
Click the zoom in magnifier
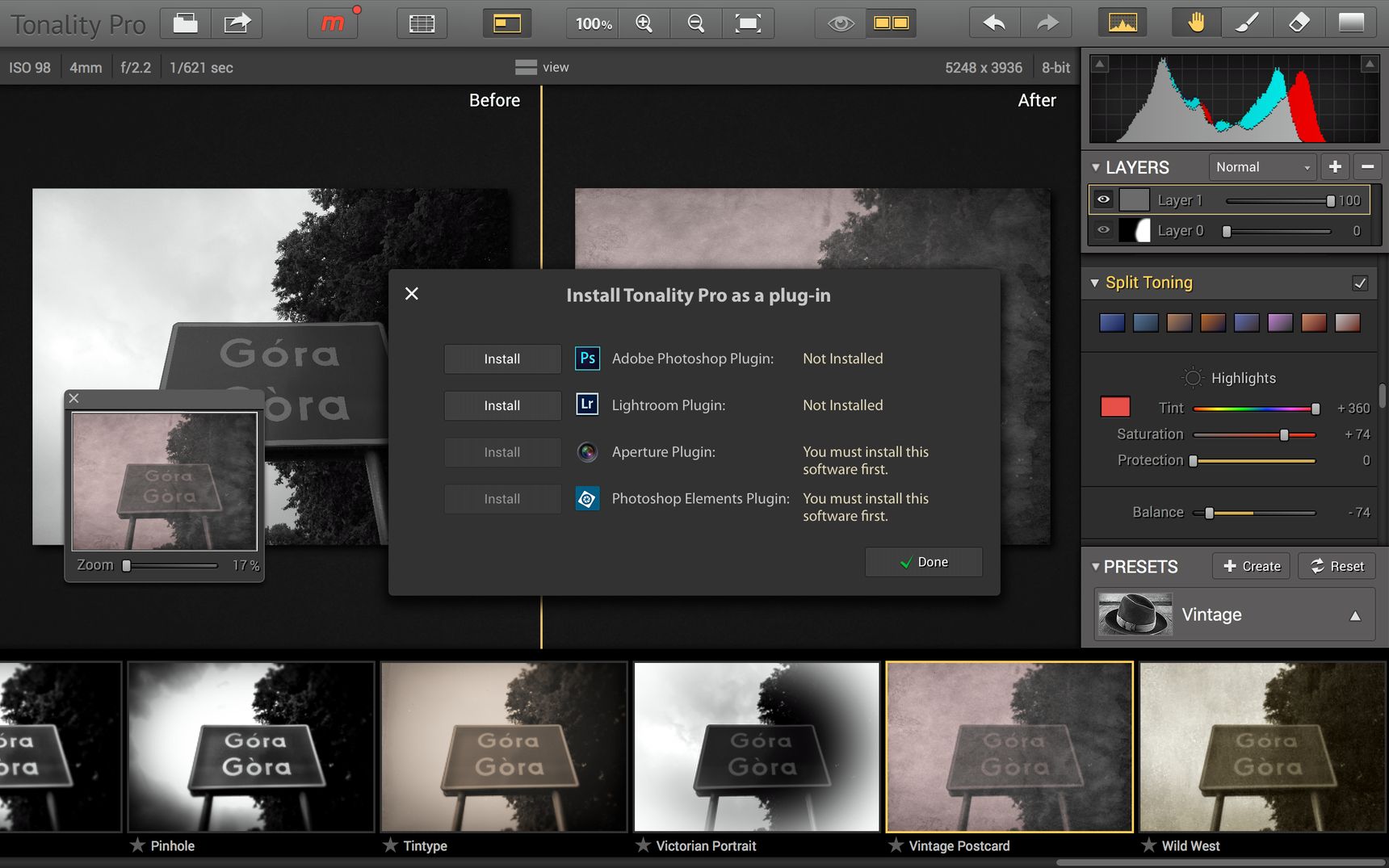[644, 23]
